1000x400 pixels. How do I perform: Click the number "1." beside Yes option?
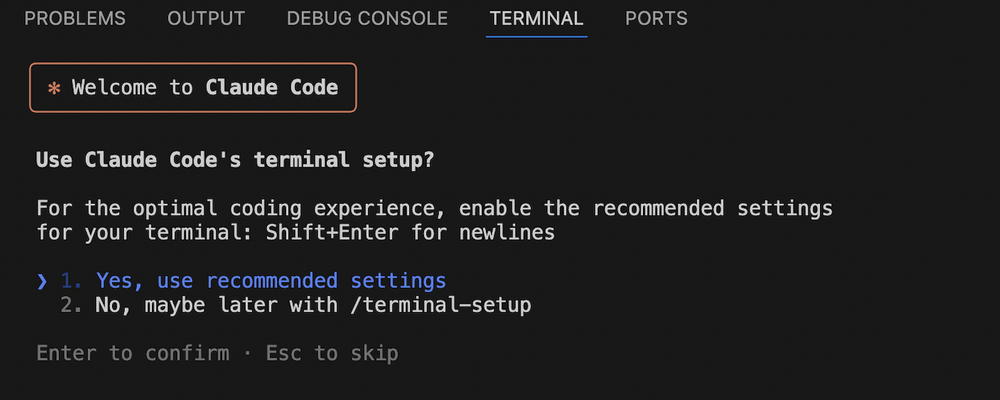point(72,280)
